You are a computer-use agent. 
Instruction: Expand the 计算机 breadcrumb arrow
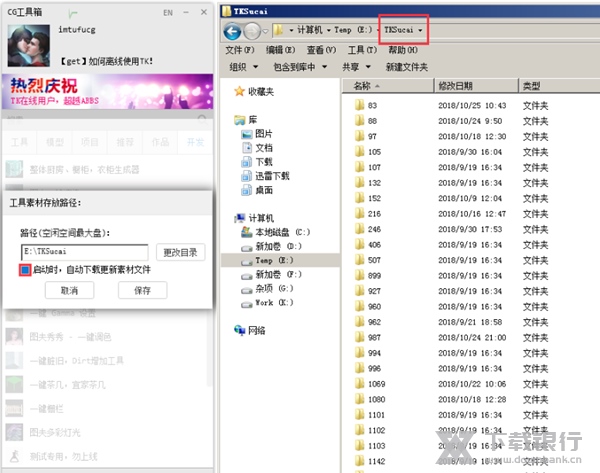(292, 30)
